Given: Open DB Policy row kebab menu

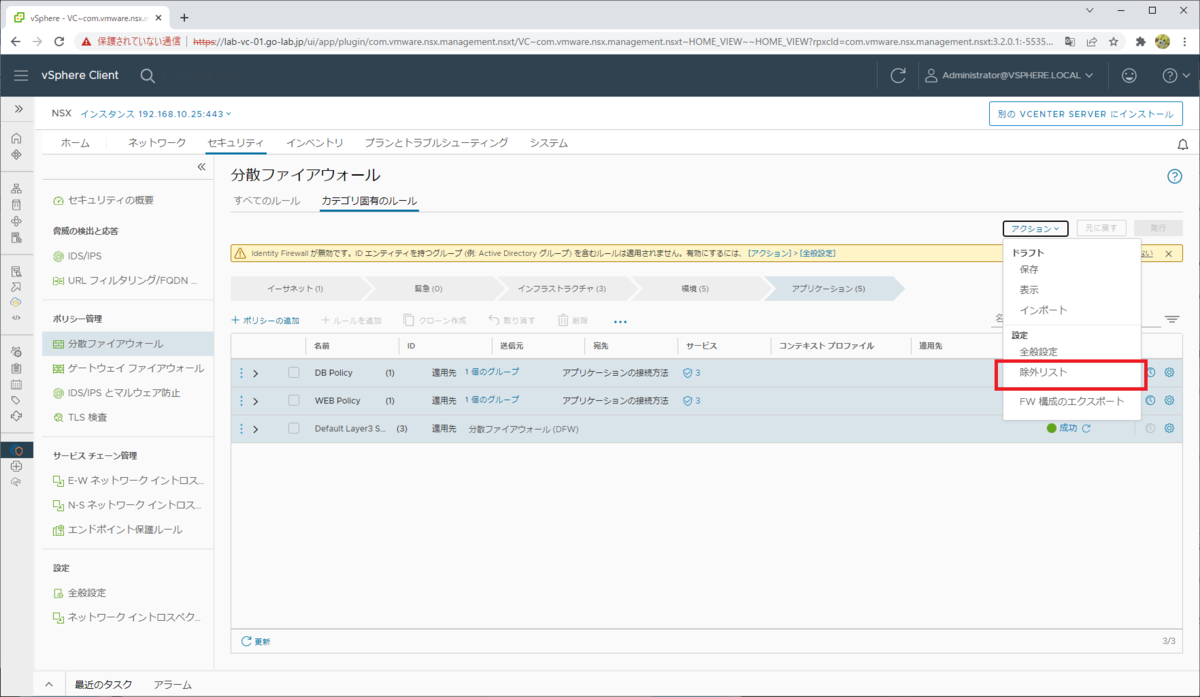Looking at the screenshot, I should [x=241, y=373].
